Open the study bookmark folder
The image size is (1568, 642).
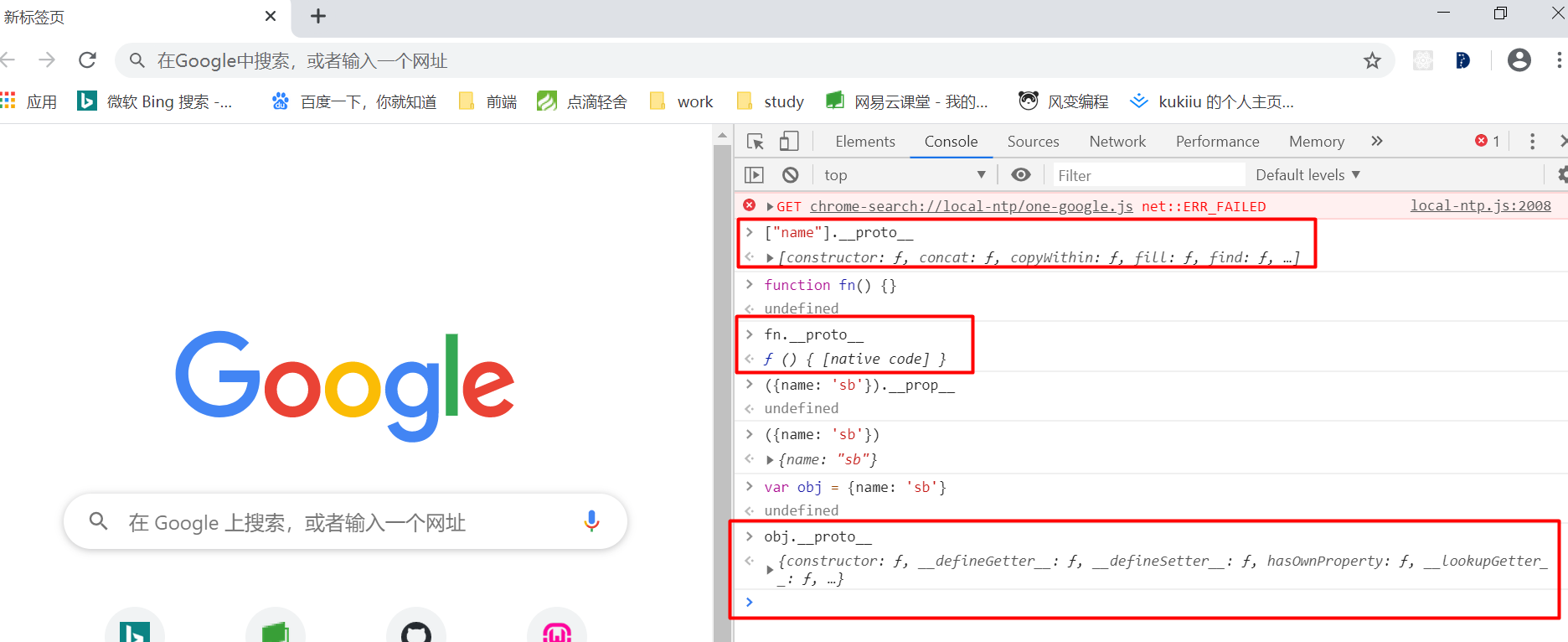pos(770,101)
